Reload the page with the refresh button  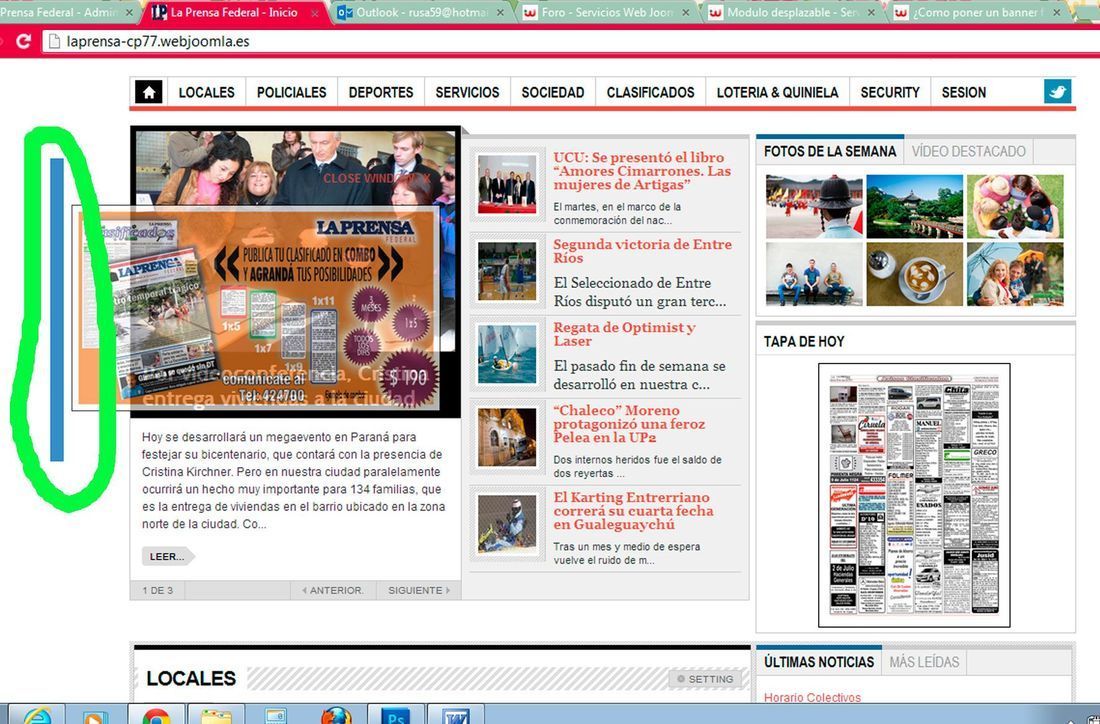coord(23,41)
